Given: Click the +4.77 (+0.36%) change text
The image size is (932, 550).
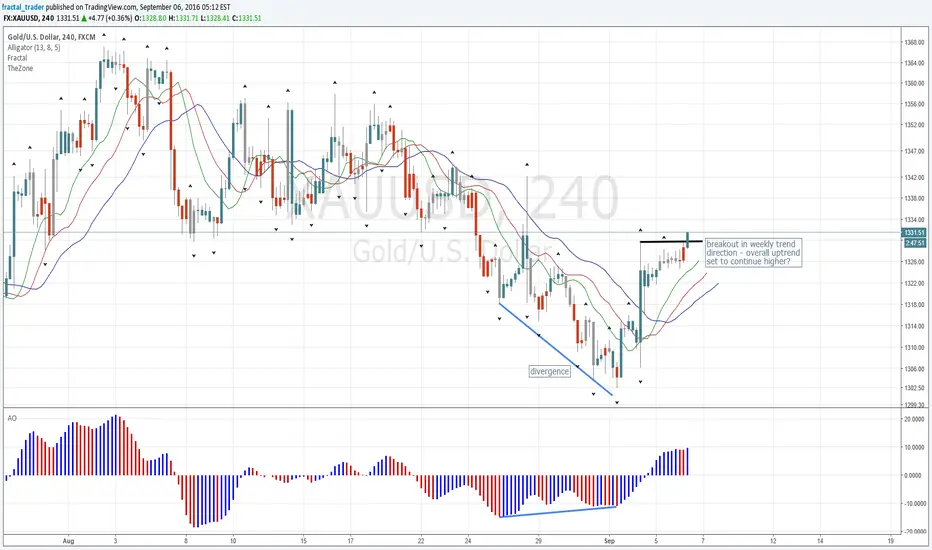Looking at the screenshot, I should click(x=110, y=18).
